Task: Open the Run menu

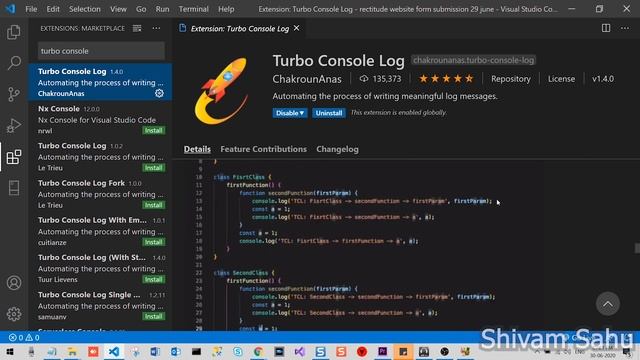Action: 162,9
